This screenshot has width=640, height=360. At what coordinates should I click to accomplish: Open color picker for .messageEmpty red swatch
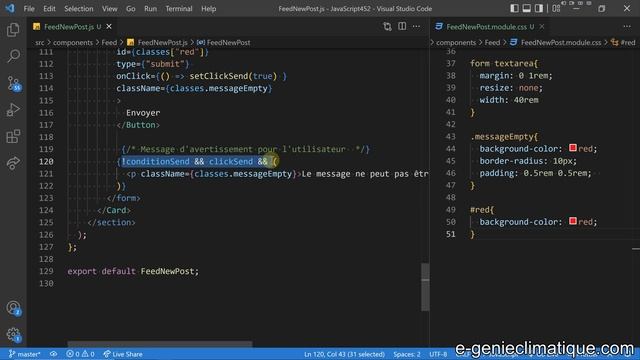click(x=573, y=148)
